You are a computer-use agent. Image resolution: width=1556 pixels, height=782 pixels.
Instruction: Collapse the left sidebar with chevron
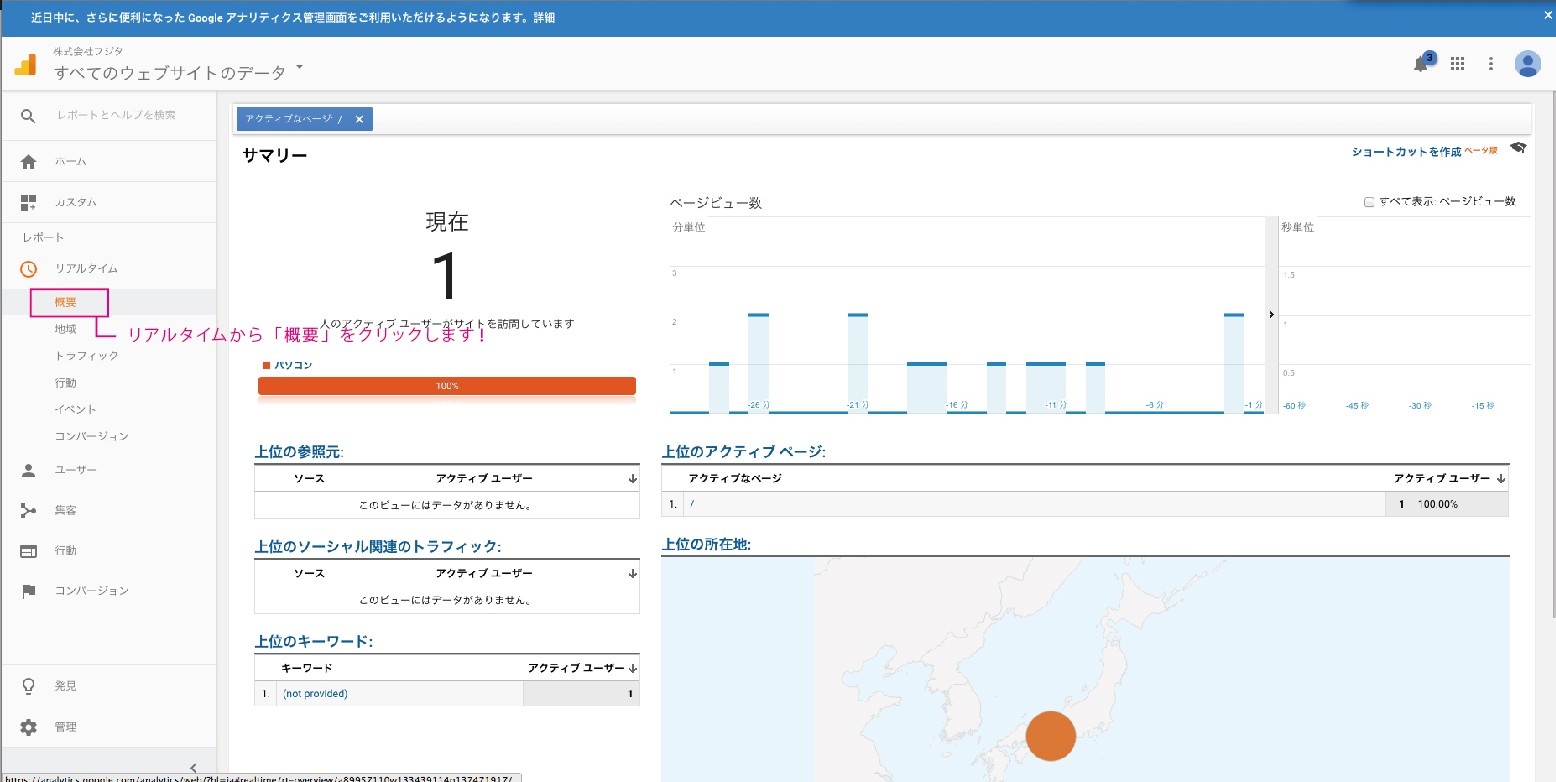pos(193,768)
